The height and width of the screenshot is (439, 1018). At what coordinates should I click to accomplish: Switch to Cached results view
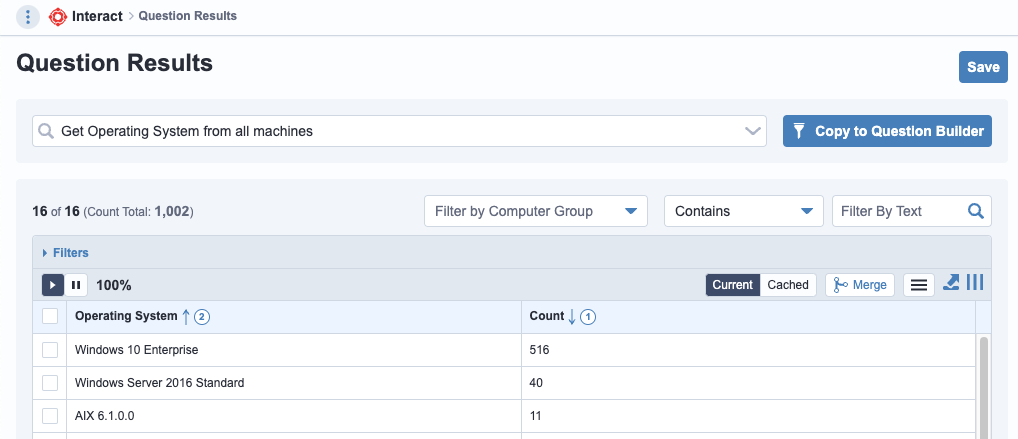788,284
